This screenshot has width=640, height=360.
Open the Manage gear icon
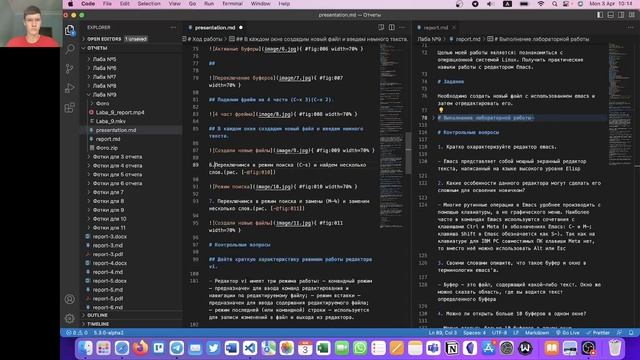(70, 318)
